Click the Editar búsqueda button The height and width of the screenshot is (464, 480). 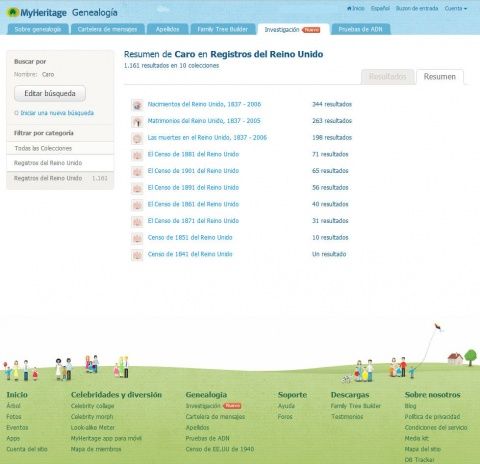click(50, 93)
